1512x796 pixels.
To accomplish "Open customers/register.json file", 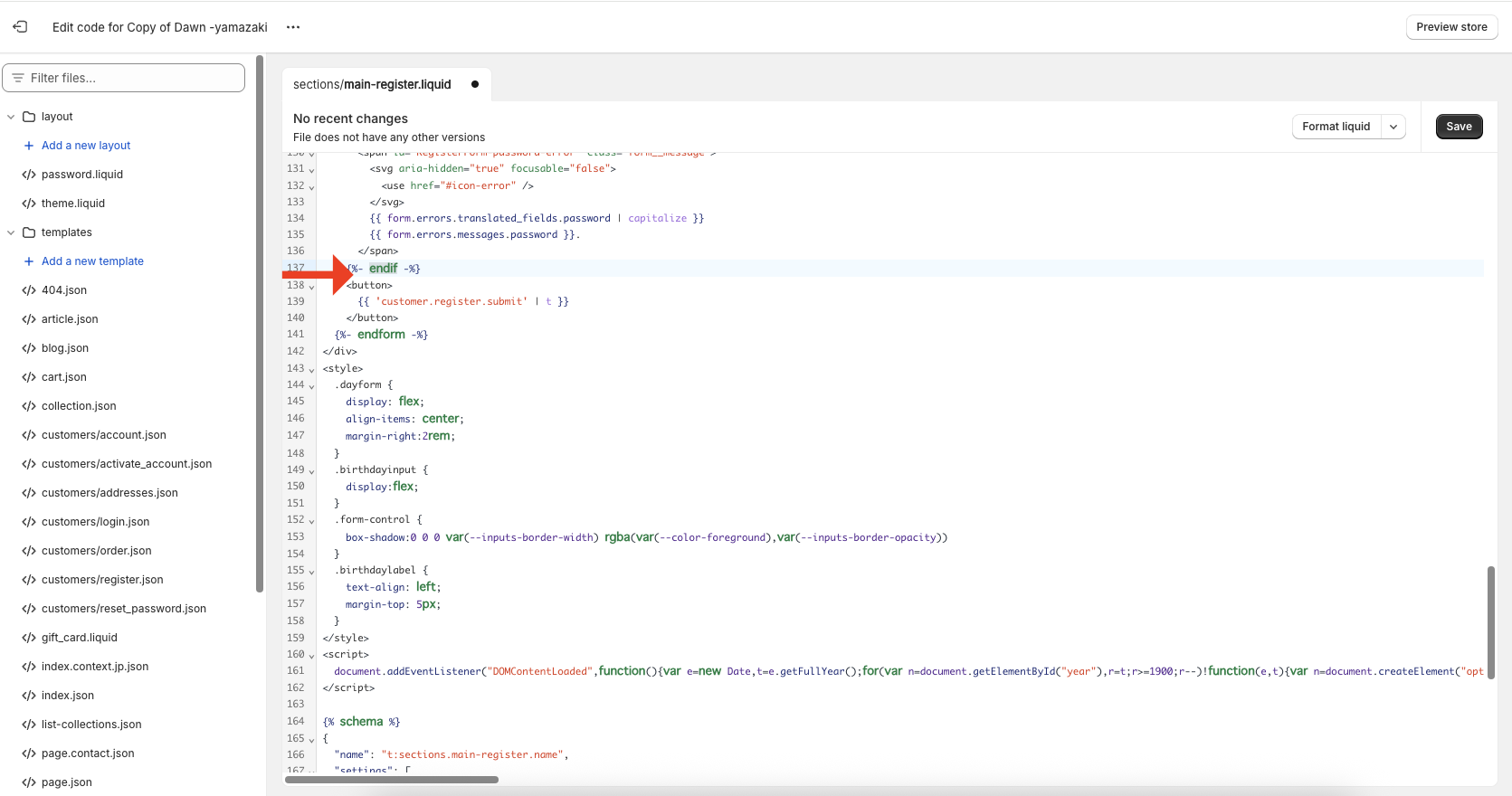I will pyautogui.click(x=102, y=580).
